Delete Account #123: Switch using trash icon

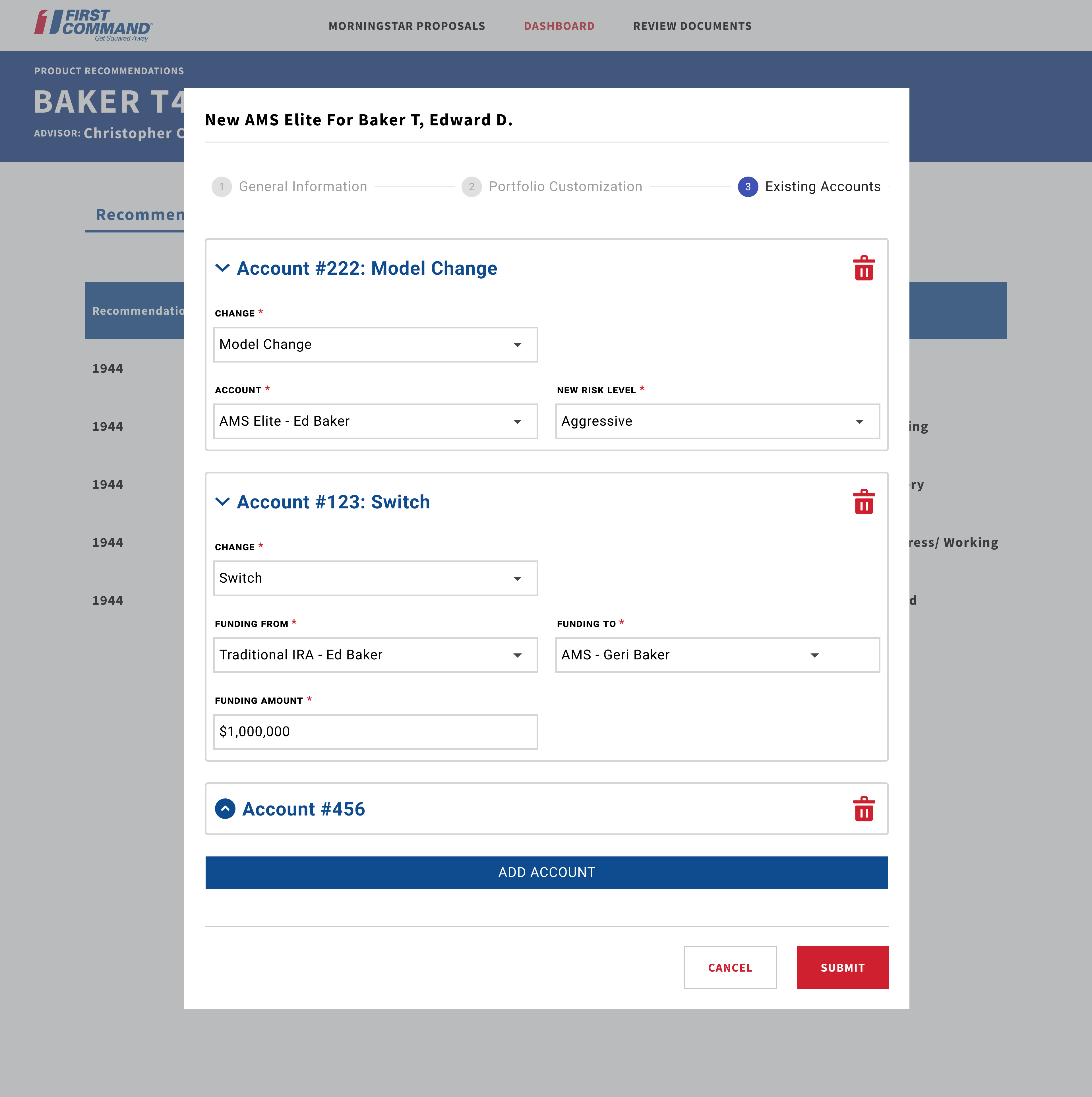pyautogui.click(x=864, y=502)
